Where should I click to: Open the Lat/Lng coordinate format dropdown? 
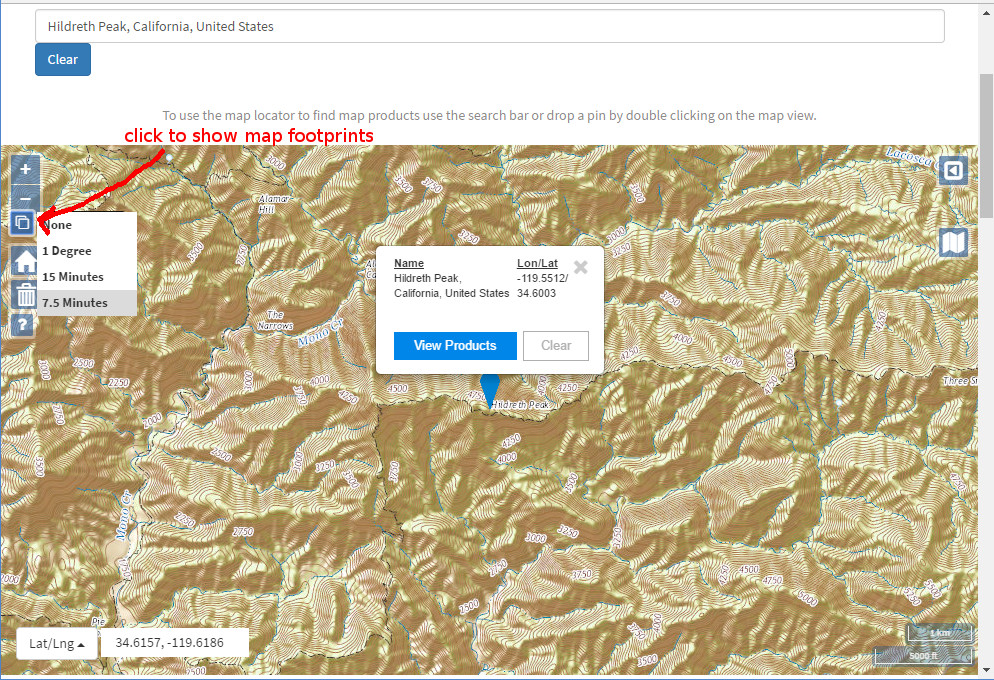(56, 643)
